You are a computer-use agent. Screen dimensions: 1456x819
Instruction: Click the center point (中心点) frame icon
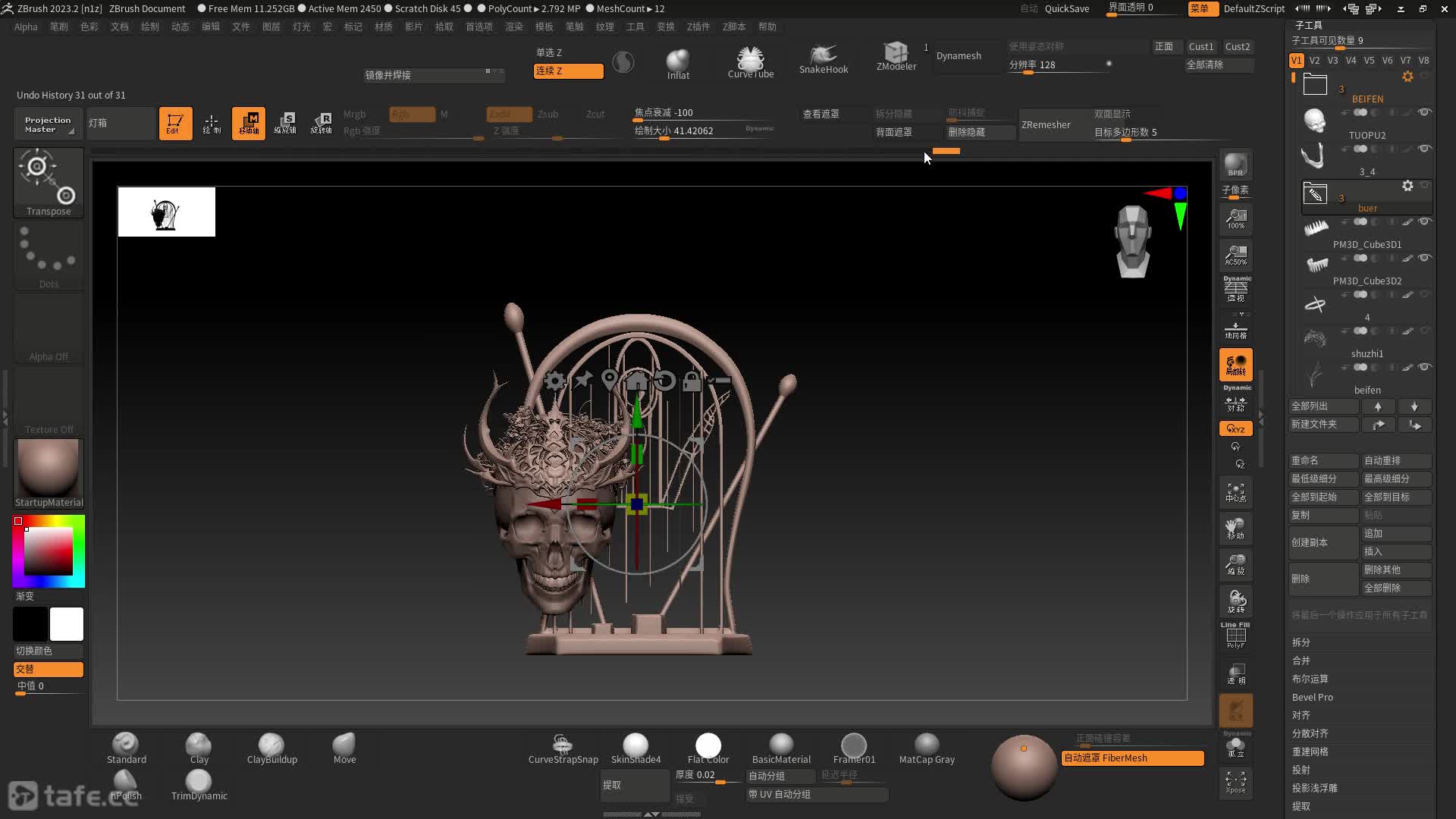[x=1235, y=493]
